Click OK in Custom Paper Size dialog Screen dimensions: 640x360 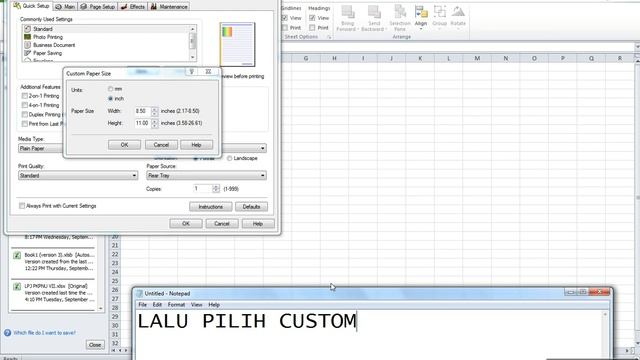[x=124, y=145]
